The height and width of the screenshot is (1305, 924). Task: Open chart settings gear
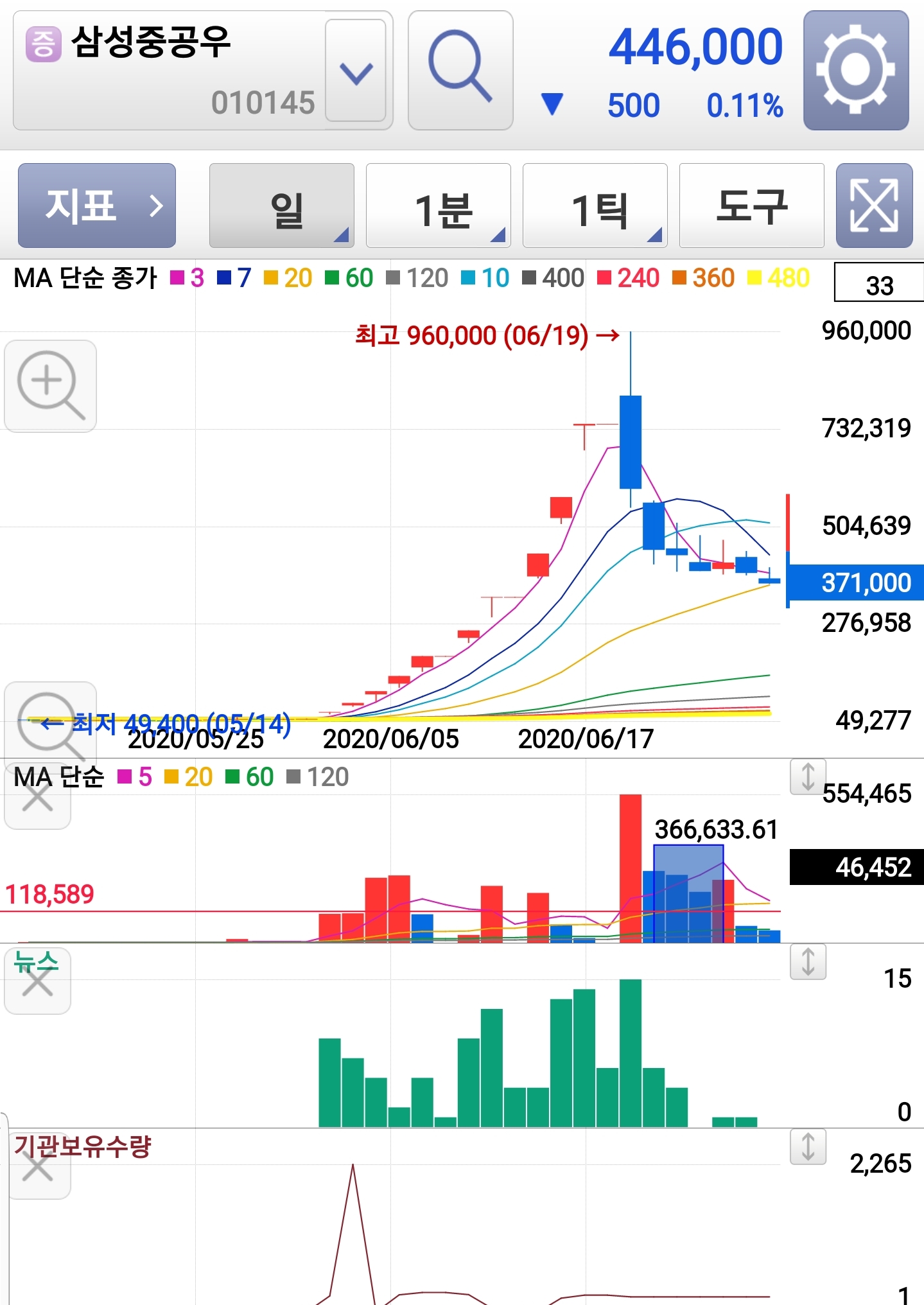tap(856, 70)
